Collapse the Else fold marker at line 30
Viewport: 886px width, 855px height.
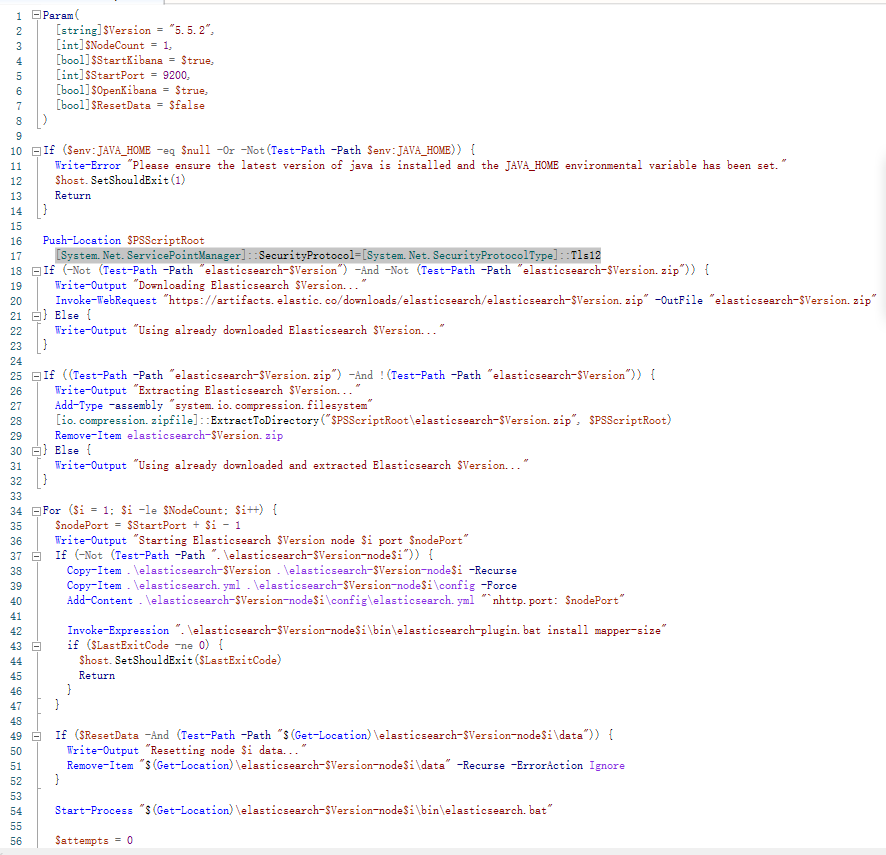(36, 451)
